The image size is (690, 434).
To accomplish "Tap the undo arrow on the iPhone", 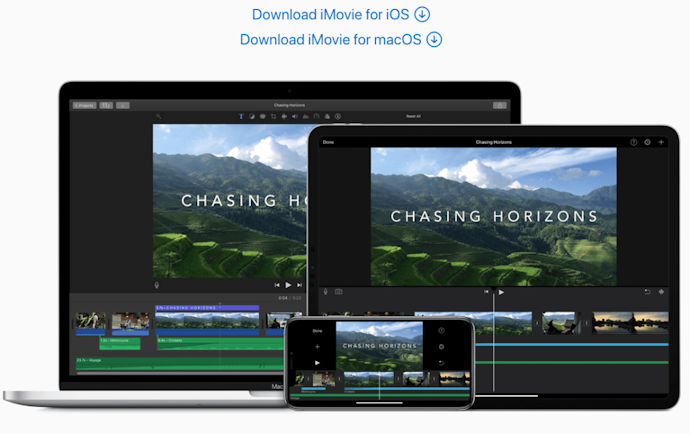I will (x=441, y=363).
